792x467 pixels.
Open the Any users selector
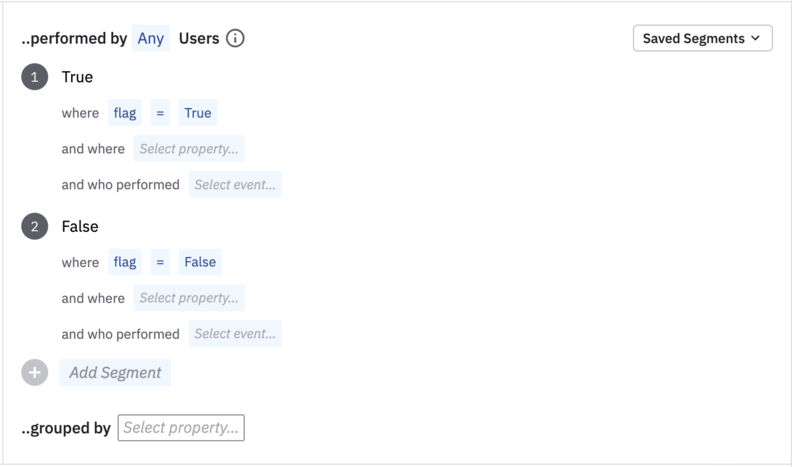tap(151, 39)
